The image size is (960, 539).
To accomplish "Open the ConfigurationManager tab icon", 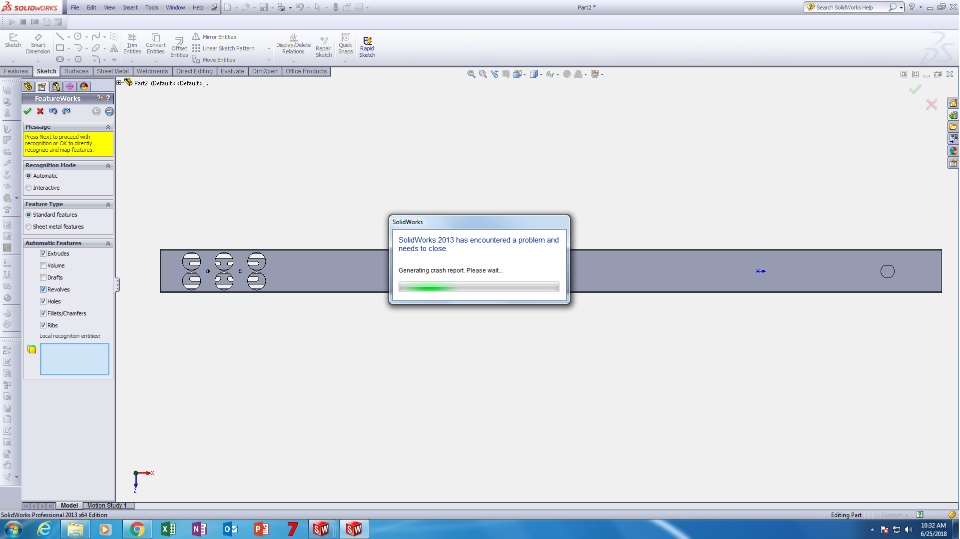I will pyautogui.click(x=56, y=86).
